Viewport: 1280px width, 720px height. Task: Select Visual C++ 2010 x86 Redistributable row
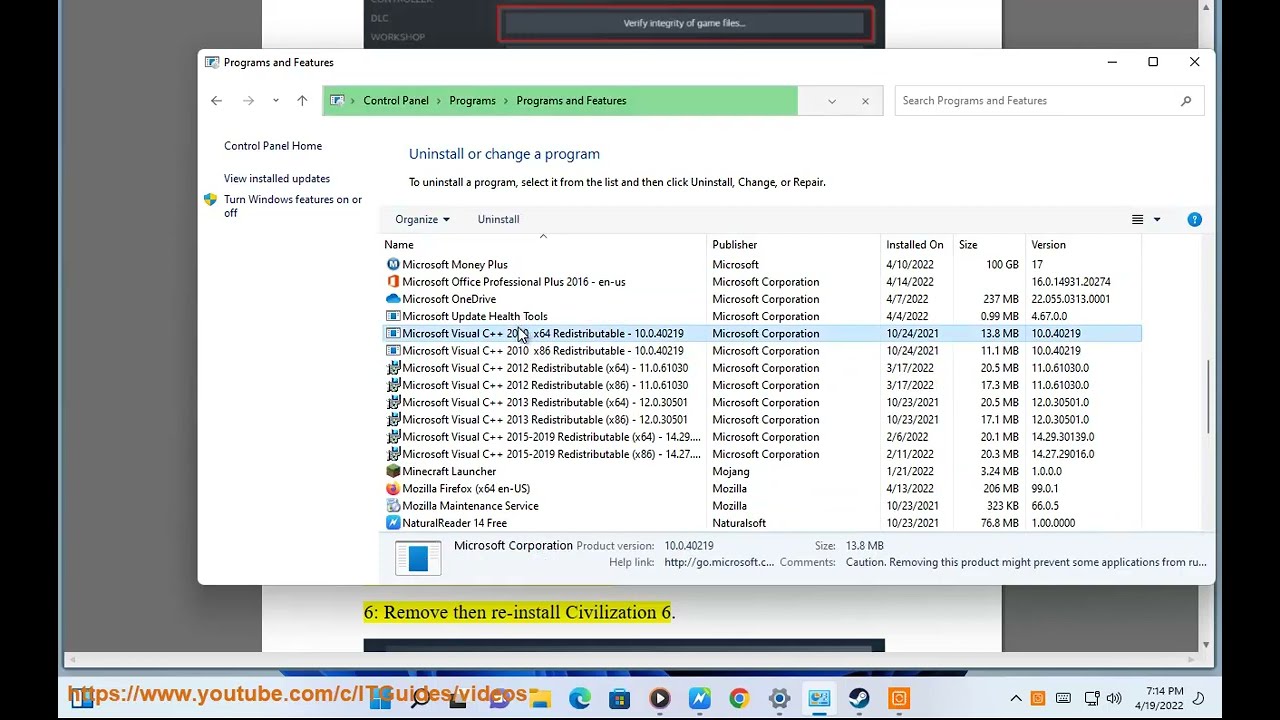coord(762,351)
